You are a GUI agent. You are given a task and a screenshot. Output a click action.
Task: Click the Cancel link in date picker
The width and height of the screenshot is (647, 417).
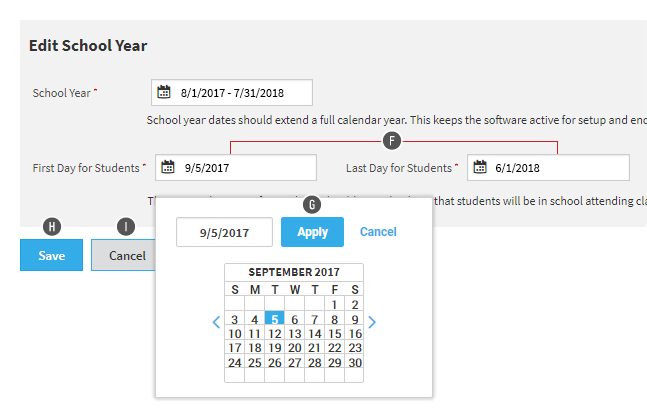(378, 232)
